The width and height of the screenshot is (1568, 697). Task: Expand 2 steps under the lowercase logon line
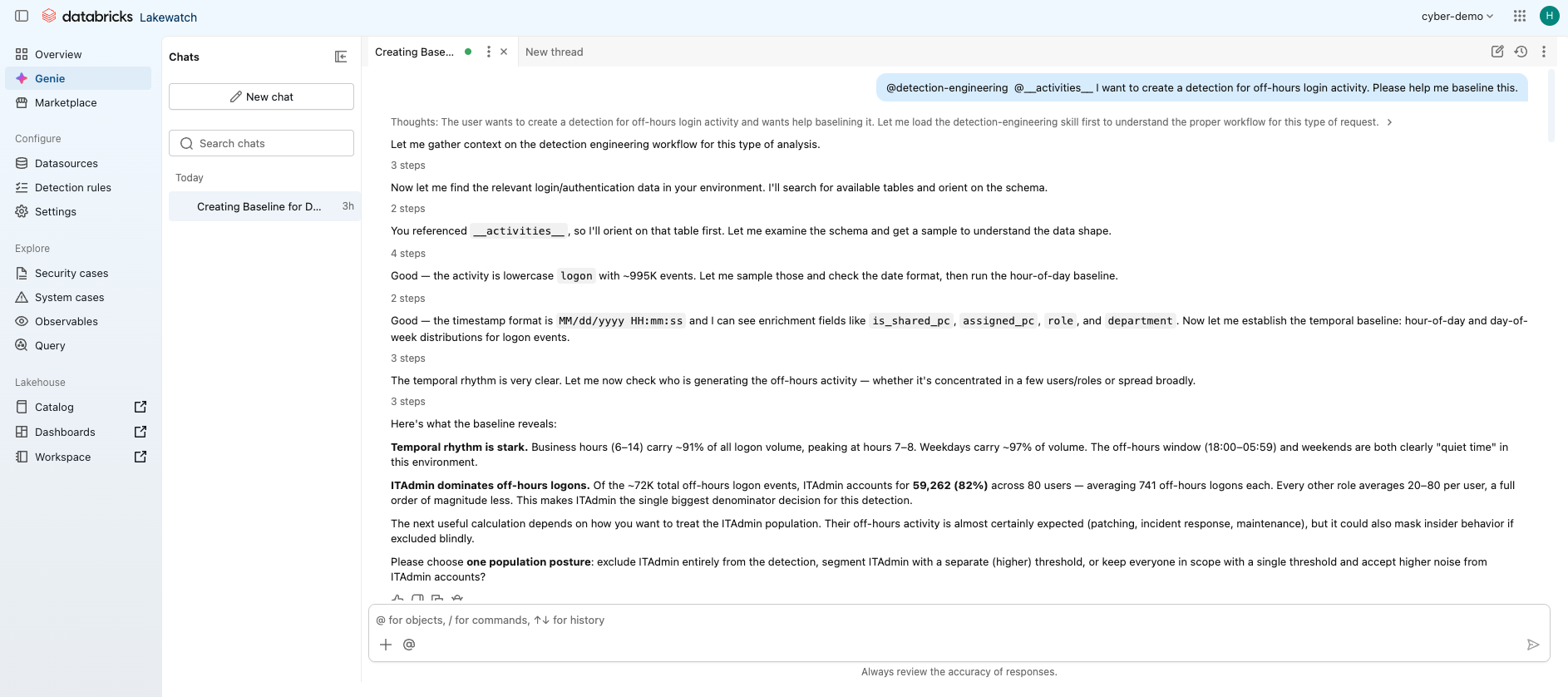tap(408, 299)
